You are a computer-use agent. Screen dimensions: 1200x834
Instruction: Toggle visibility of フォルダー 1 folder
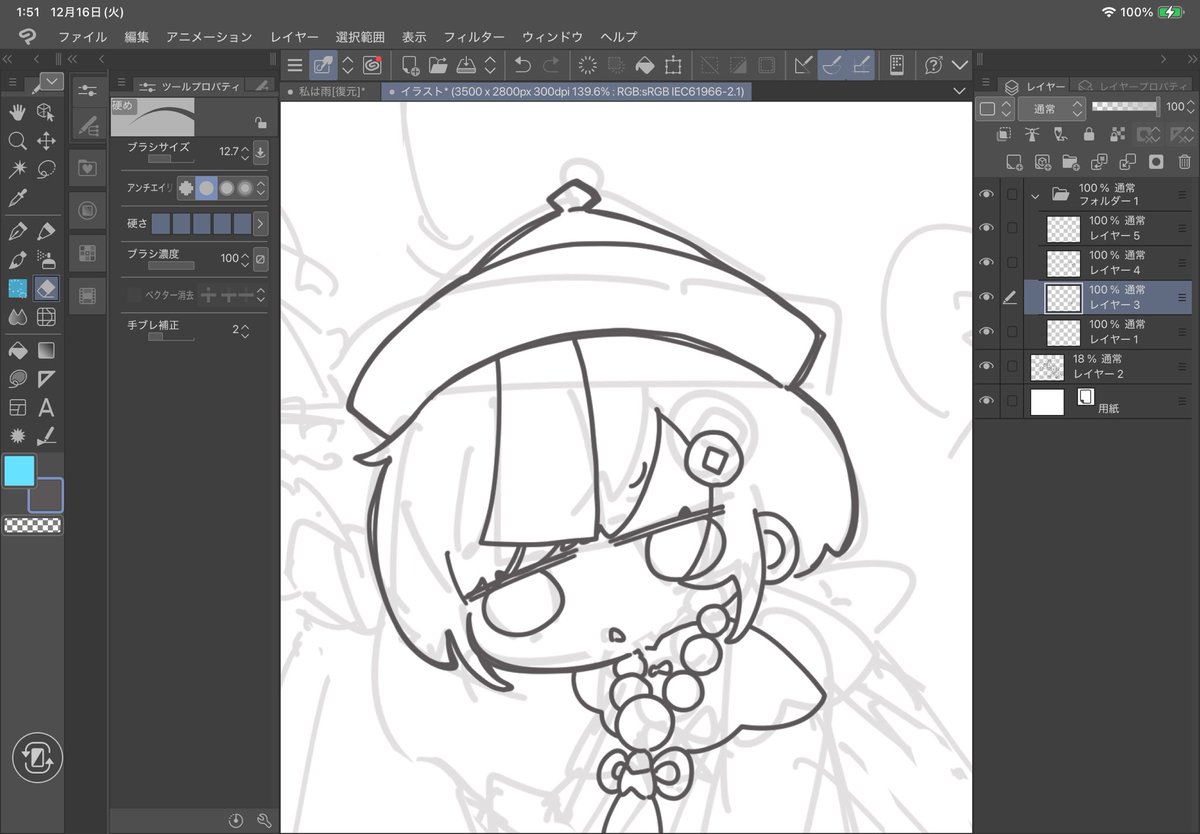pos(987,194)
